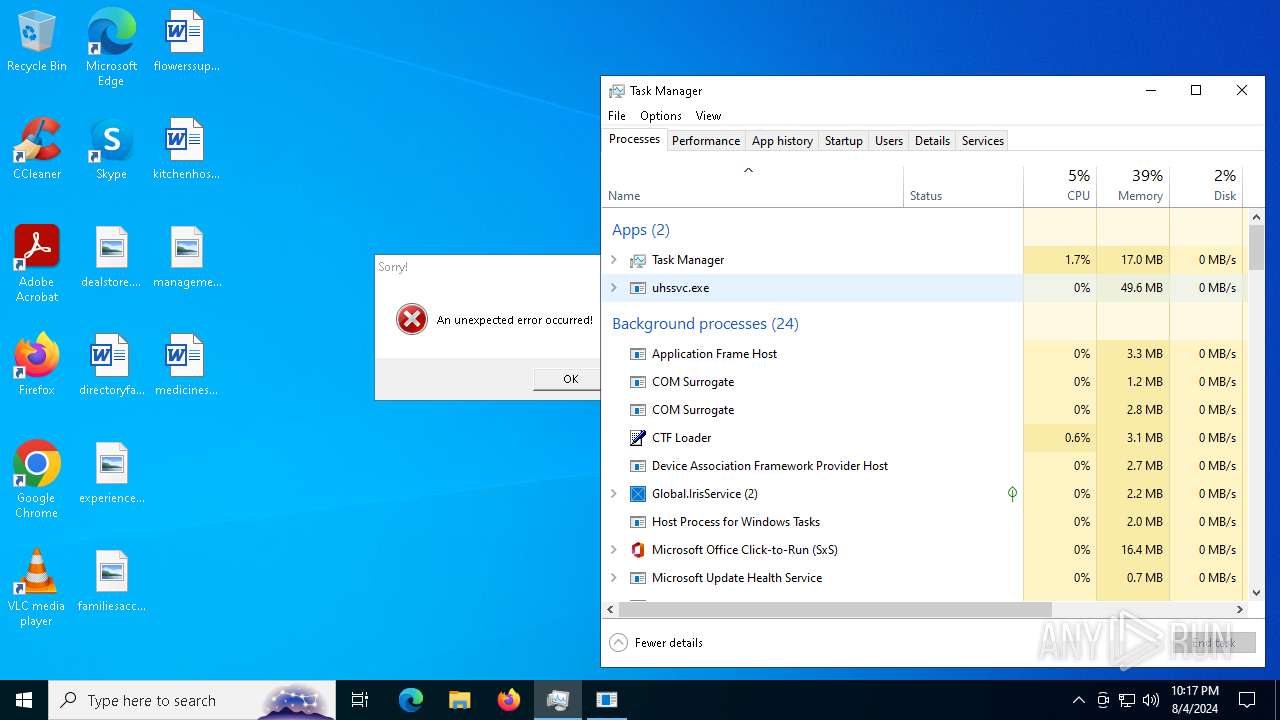Open Task View on taskbar
The image size is (1280, 720).
[360, 700]
